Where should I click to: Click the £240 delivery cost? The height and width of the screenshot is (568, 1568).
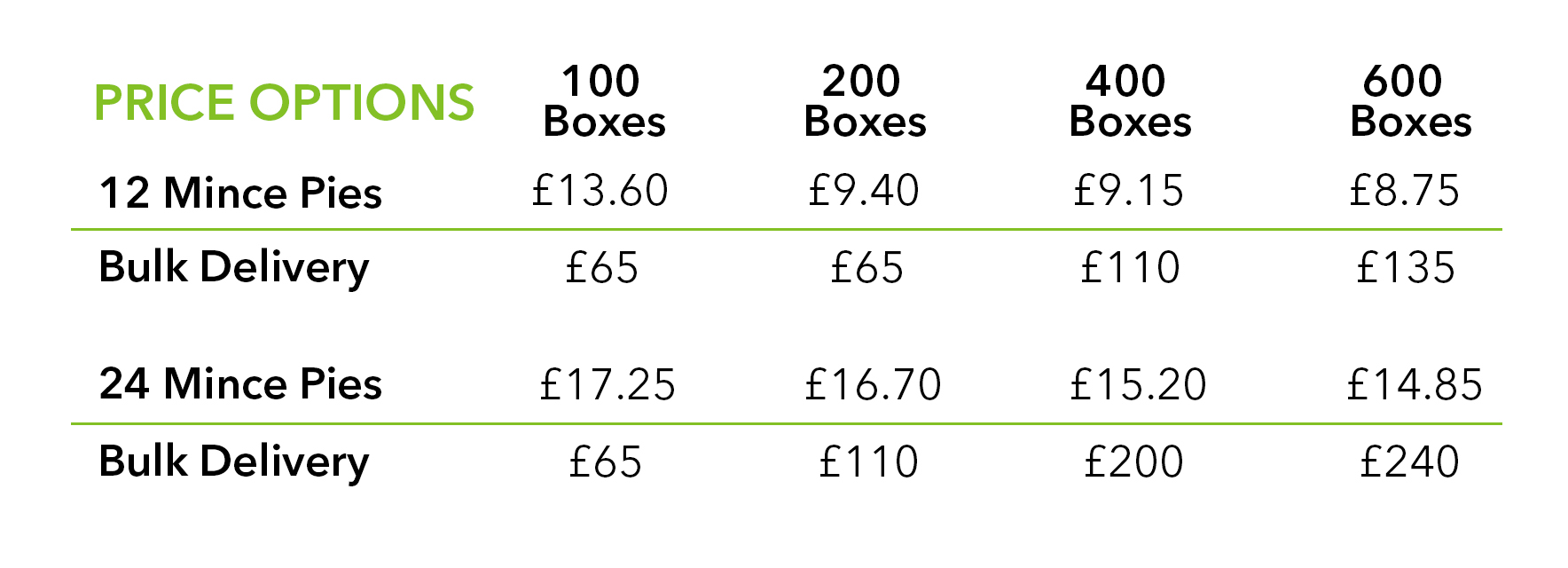point(1409,462)
